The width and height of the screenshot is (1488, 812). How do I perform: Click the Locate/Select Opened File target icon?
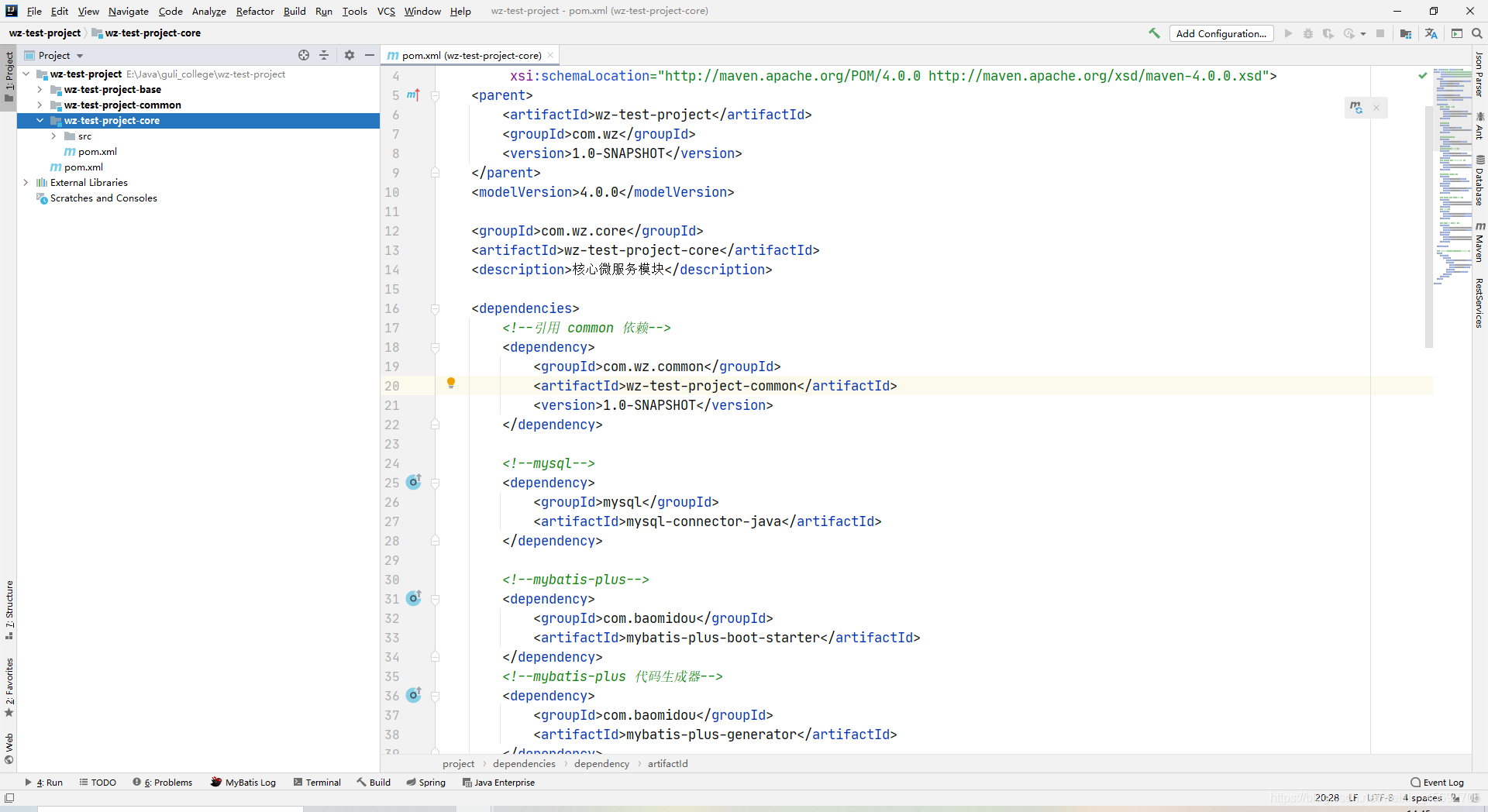coord(304,55)
